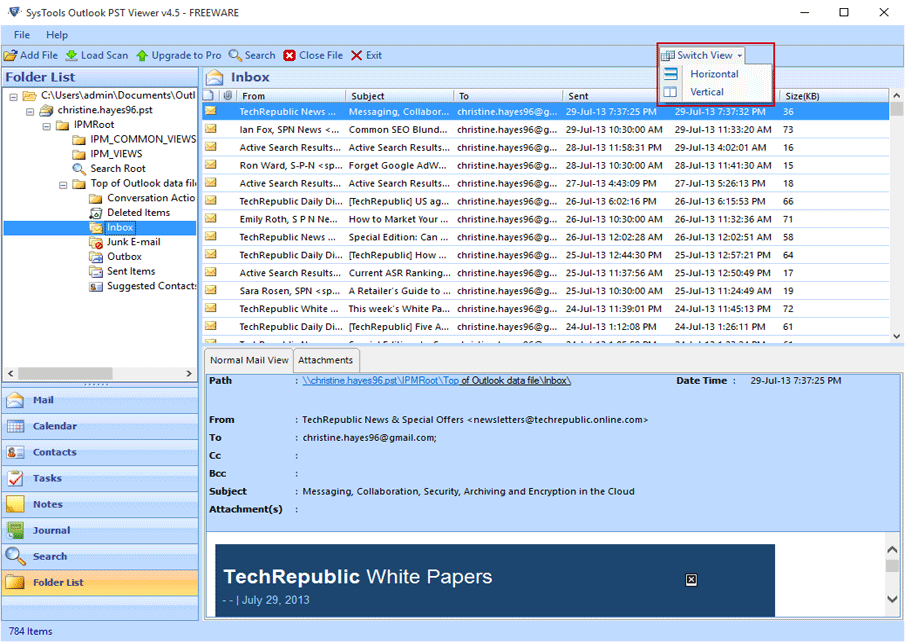Click the broken image icon in the email banner
This screenshot has height=642, width=905.
coord(691,580)
